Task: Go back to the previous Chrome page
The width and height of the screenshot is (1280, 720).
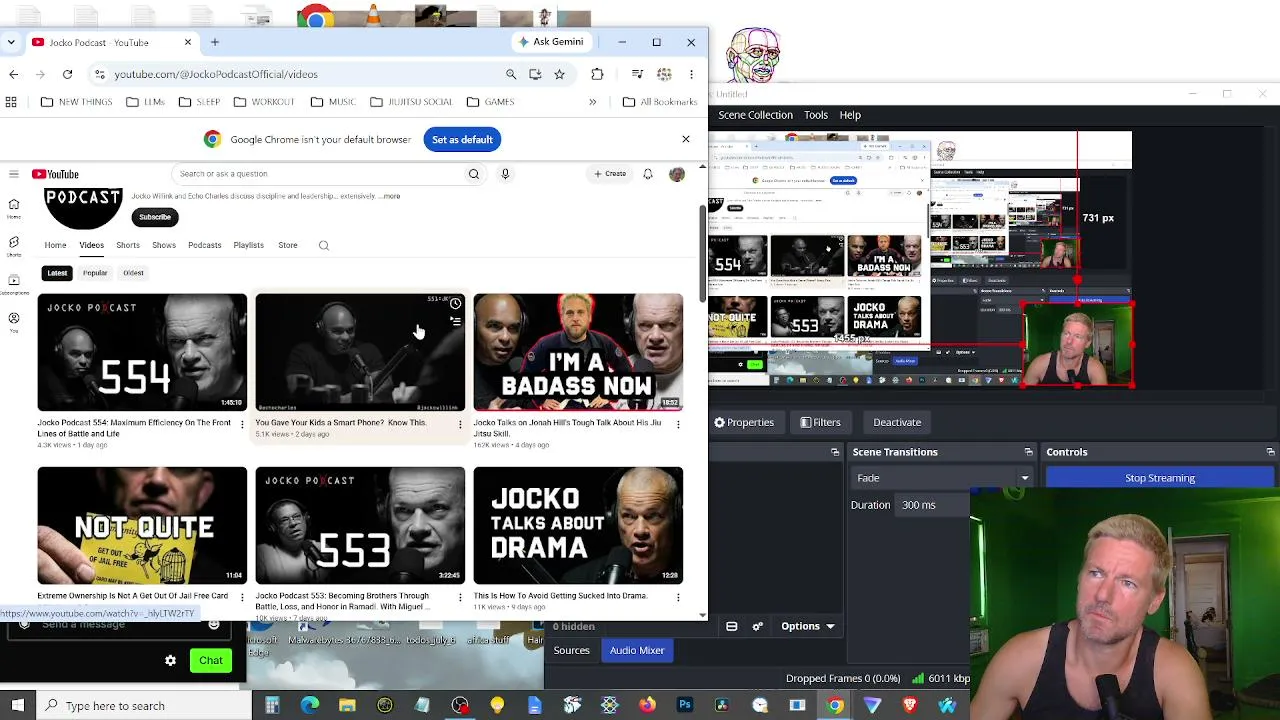Action: pyautogui.click(x=13, y=74)
